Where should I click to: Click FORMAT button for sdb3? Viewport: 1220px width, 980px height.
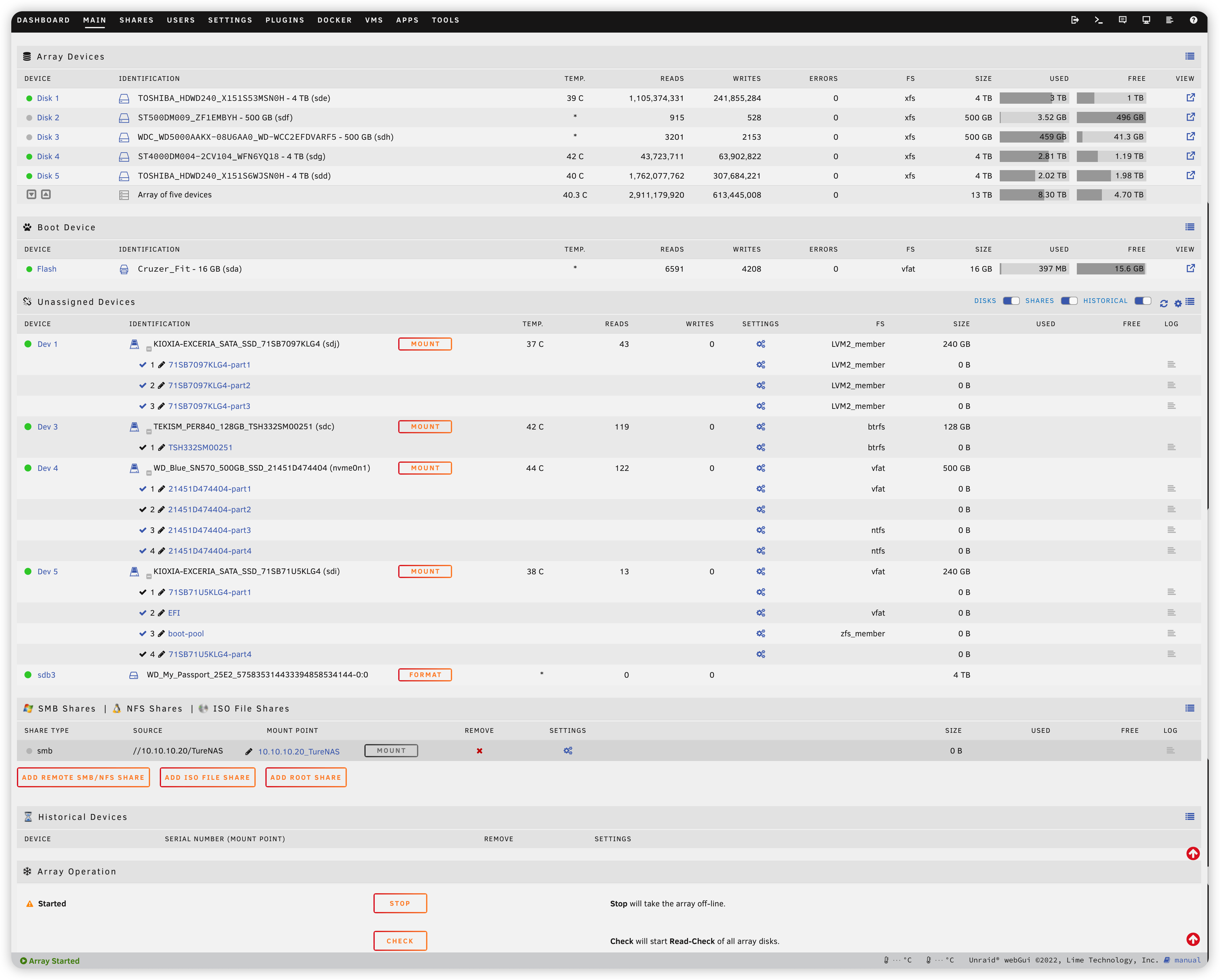coord(425,675)
